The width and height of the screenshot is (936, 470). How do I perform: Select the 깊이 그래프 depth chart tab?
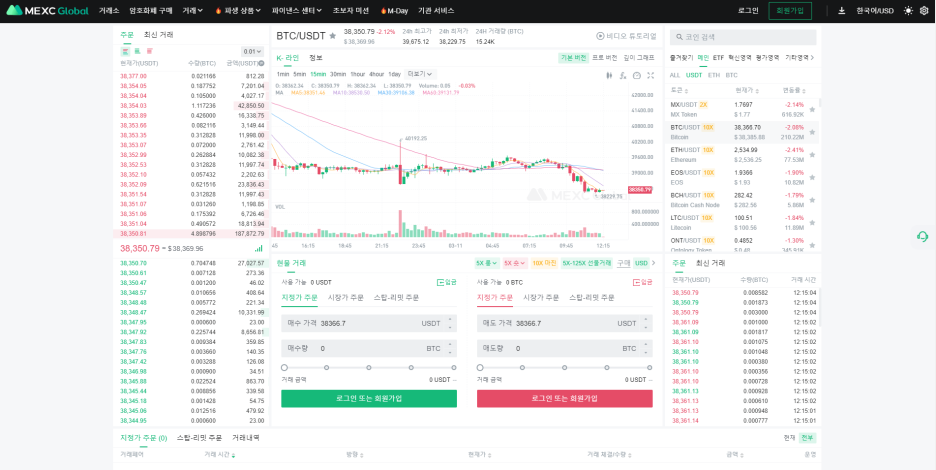tap(639, 58)
